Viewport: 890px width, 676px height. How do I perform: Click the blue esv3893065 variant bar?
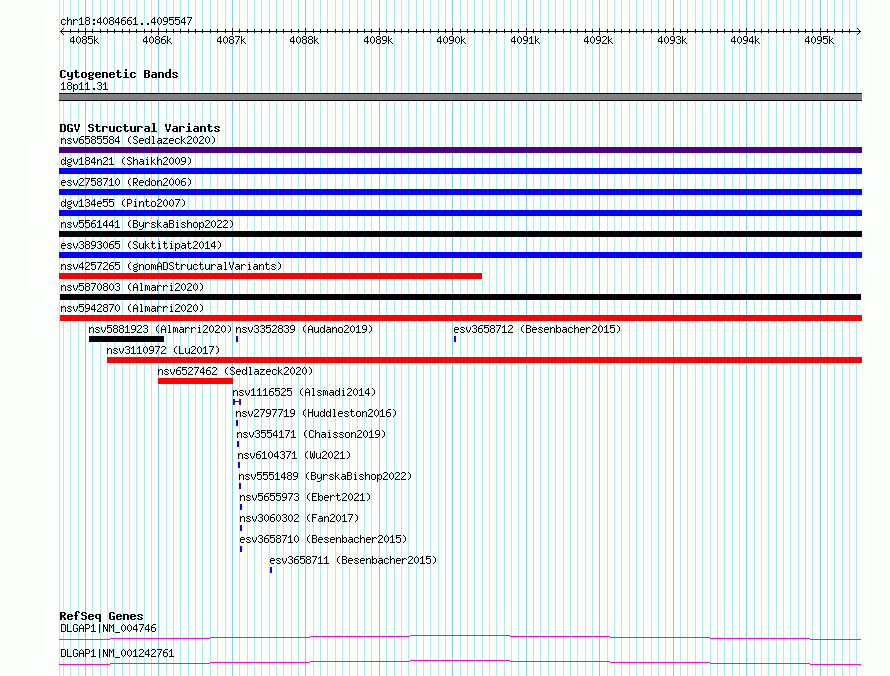[460, 255]
